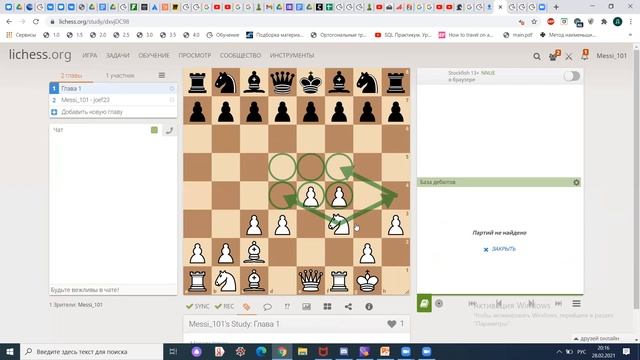The image size is (640, 360).
Task: Open the ЗАДАЧИ menu
Action: click(x=118, y=55)
